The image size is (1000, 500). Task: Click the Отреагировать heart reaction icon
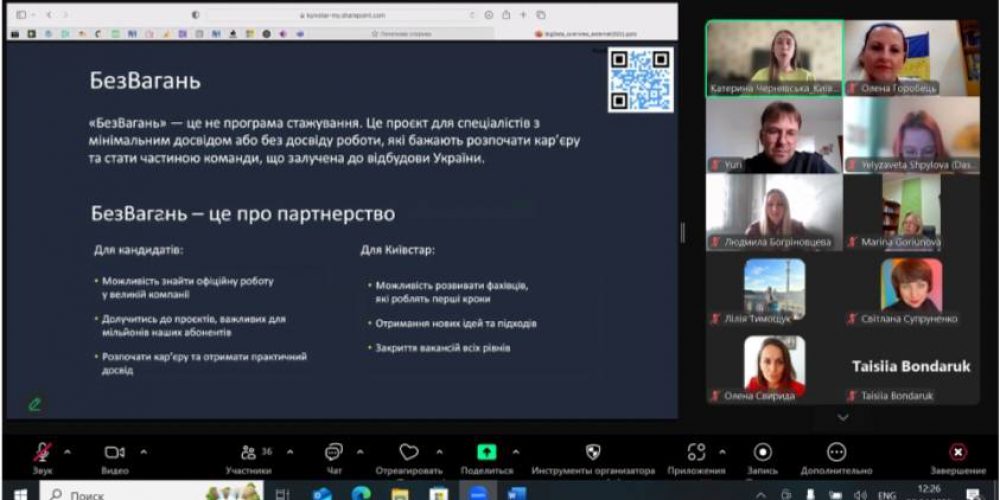[408, 453]
